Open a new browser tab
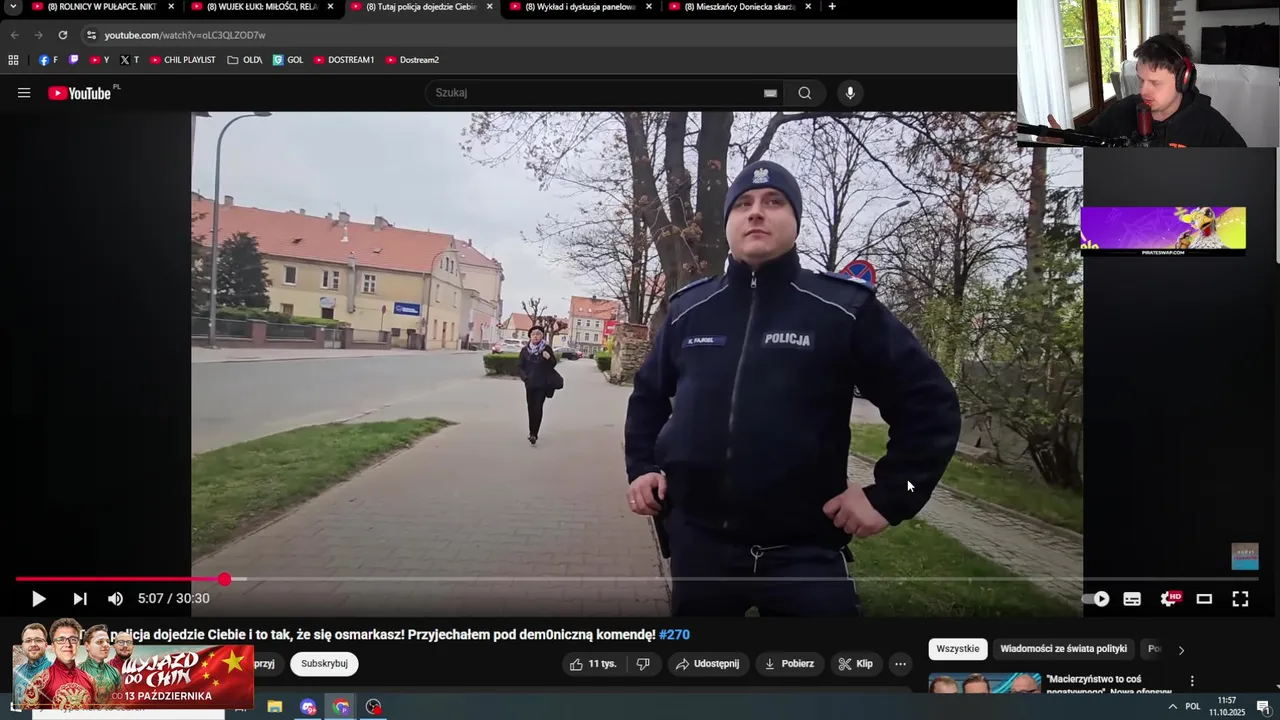1280x720 pixels. tap(832, 7)
